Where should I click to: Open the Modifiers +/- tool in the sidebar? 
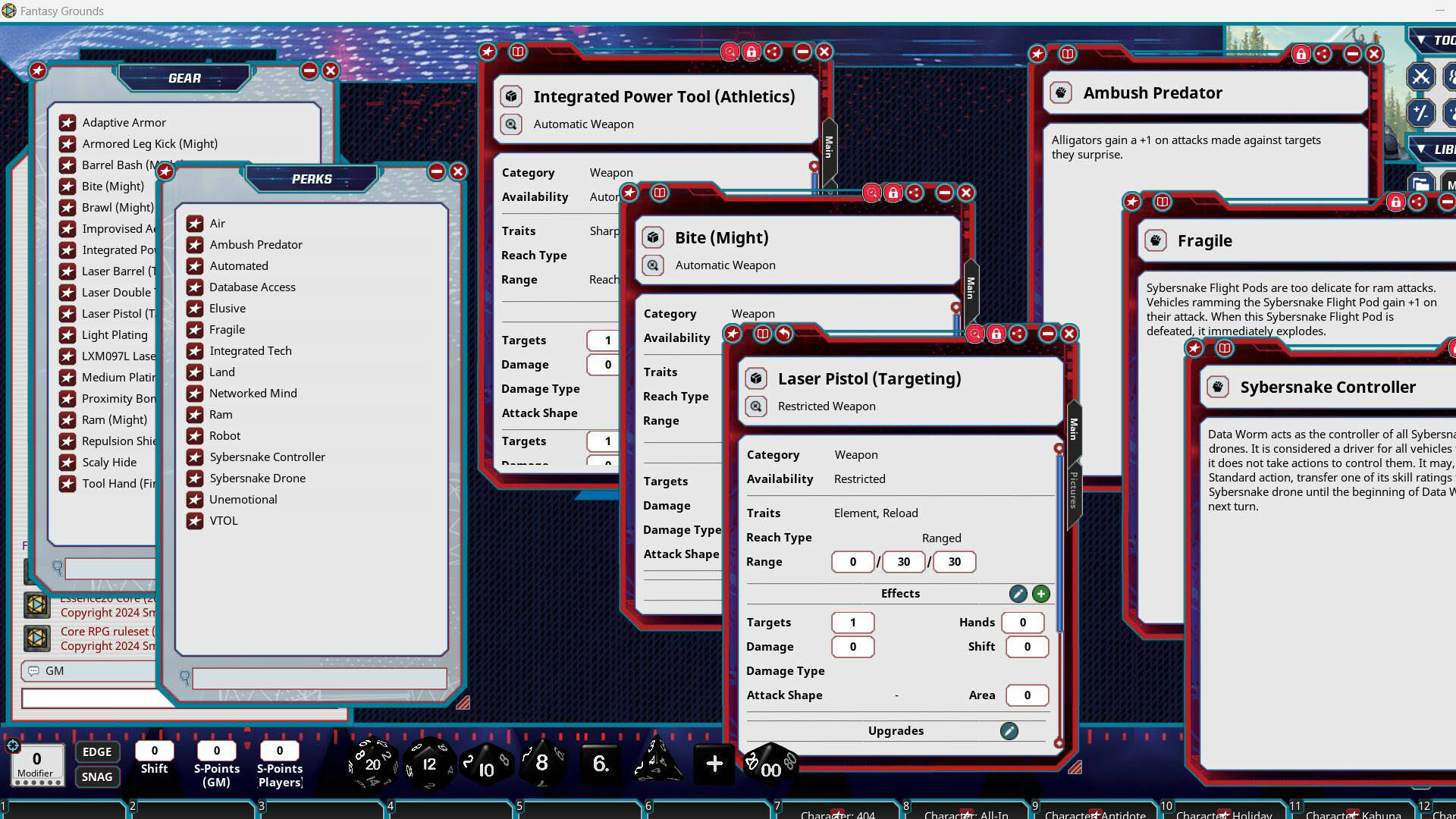[x=1422, y=112]
